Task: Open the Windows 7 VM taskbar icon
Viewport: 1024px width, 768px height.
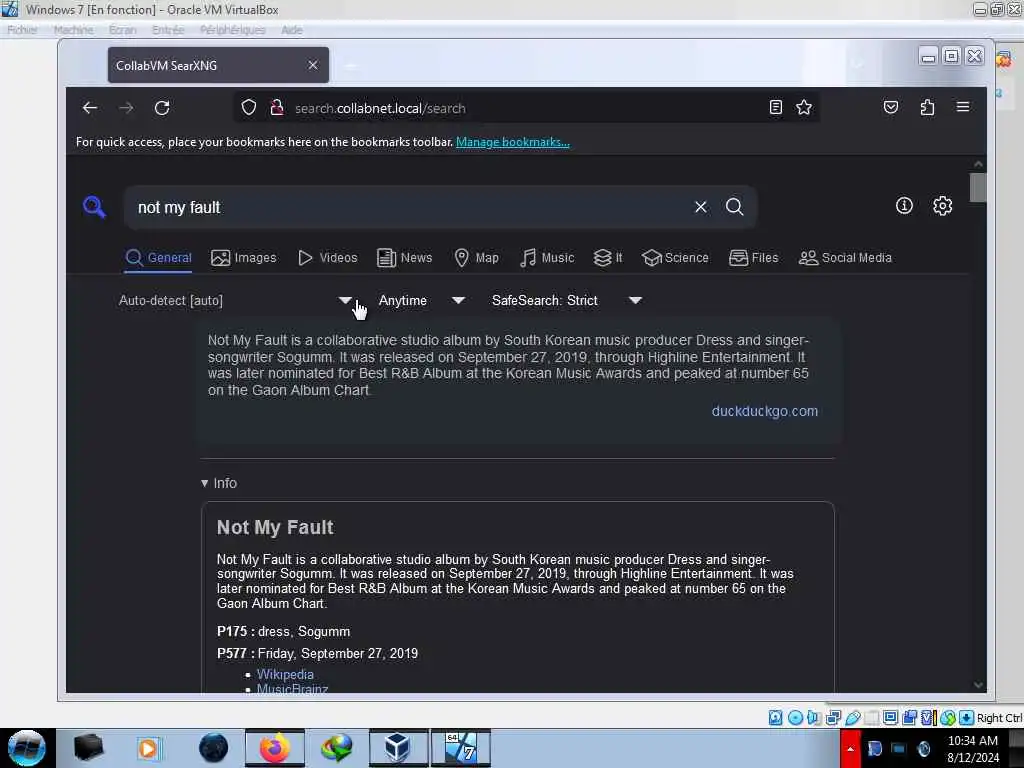Action: 460,748
